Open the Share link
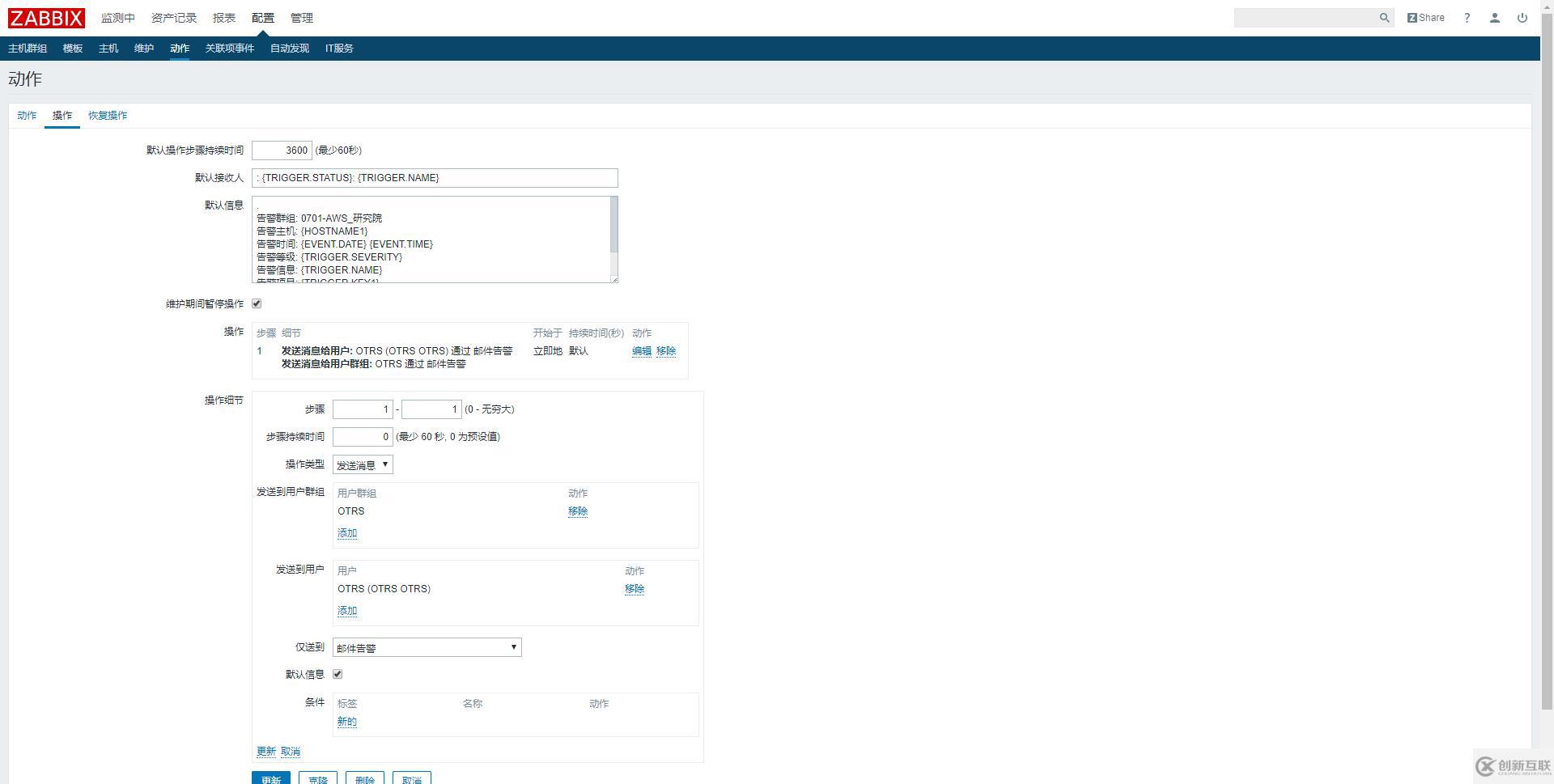The width and height of the screenshot is (1554, 784). tap(1425, 18)
